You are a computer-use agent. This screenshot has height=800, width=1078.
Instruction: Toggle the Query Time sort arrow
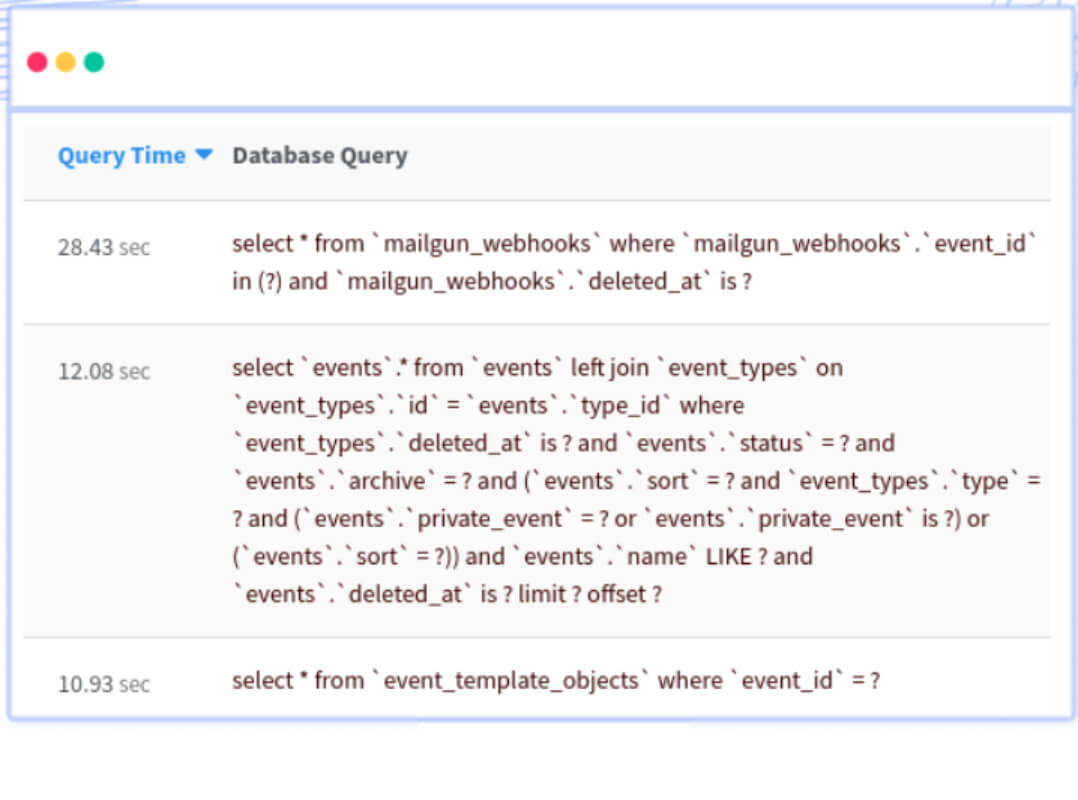tap(204, 154)
